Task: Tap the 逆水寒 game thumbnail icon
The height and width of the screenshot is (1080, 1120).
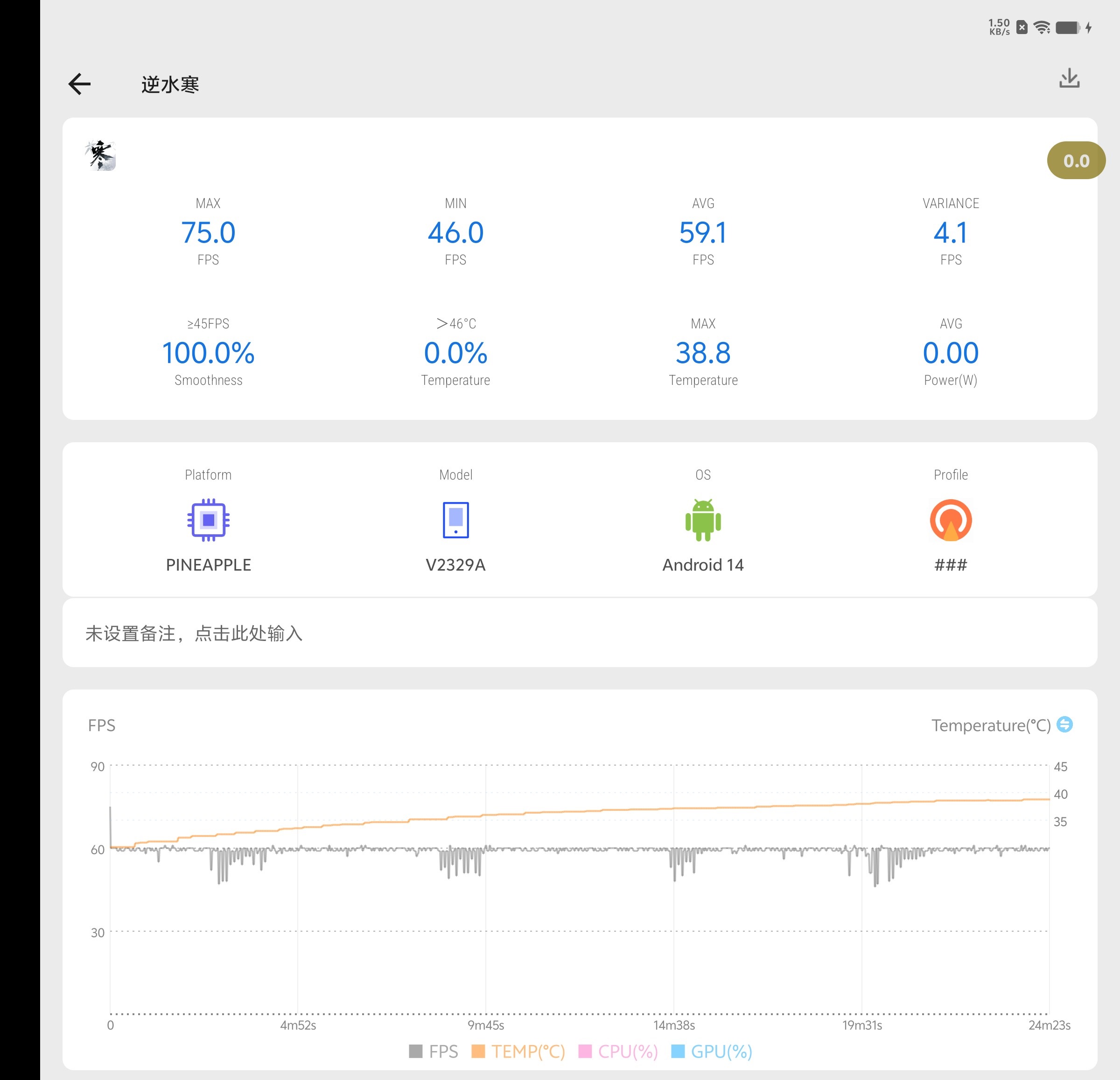Action: click(101, 155)
